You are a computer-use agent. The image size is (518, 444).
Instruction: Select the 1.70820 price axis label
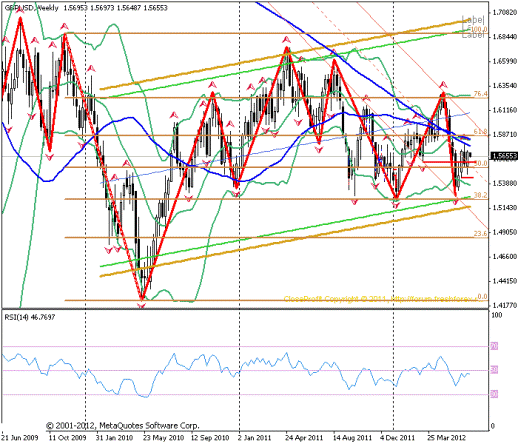(505, 12)
